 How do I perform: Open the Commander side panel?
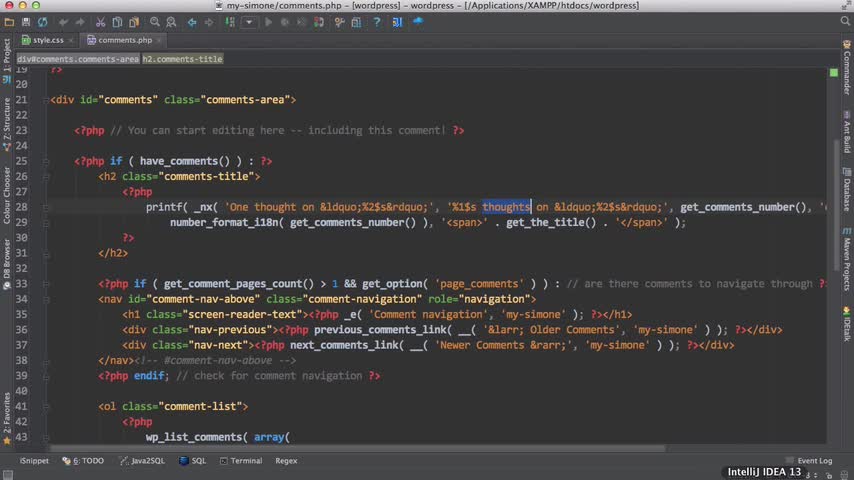(x=847, y=67)
